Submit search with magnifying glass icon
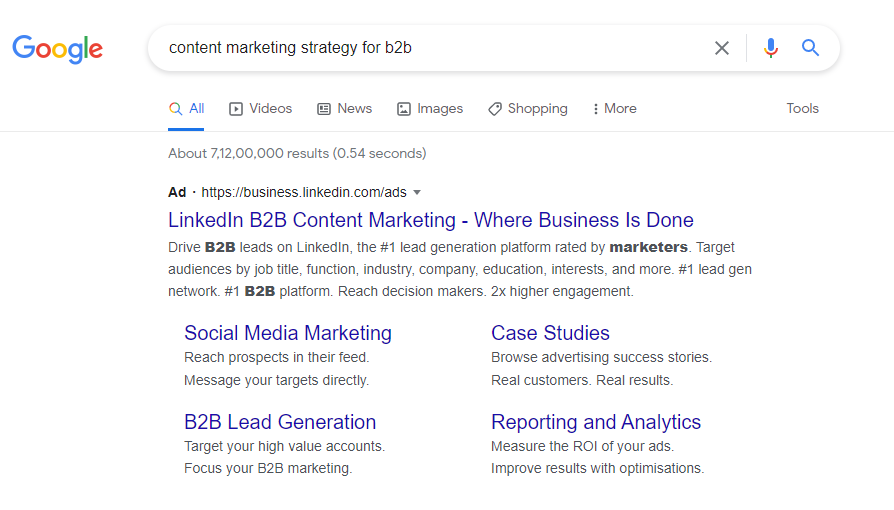Image resolution: width=894 pixels, height=510 pixels. click(810, 48)
